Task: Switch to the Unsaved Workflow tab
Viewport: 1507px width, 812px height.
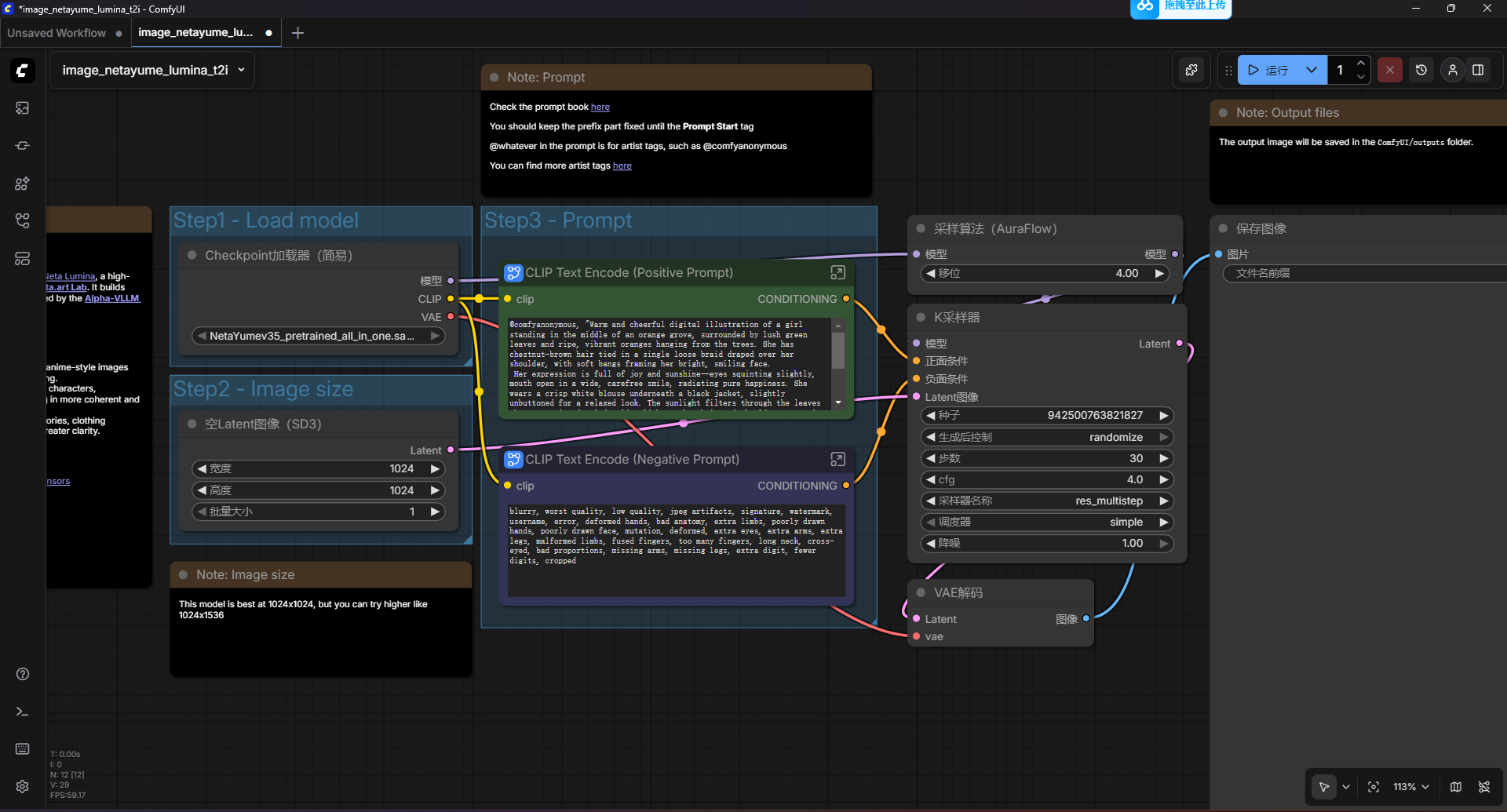Action: tap(57, 33)
